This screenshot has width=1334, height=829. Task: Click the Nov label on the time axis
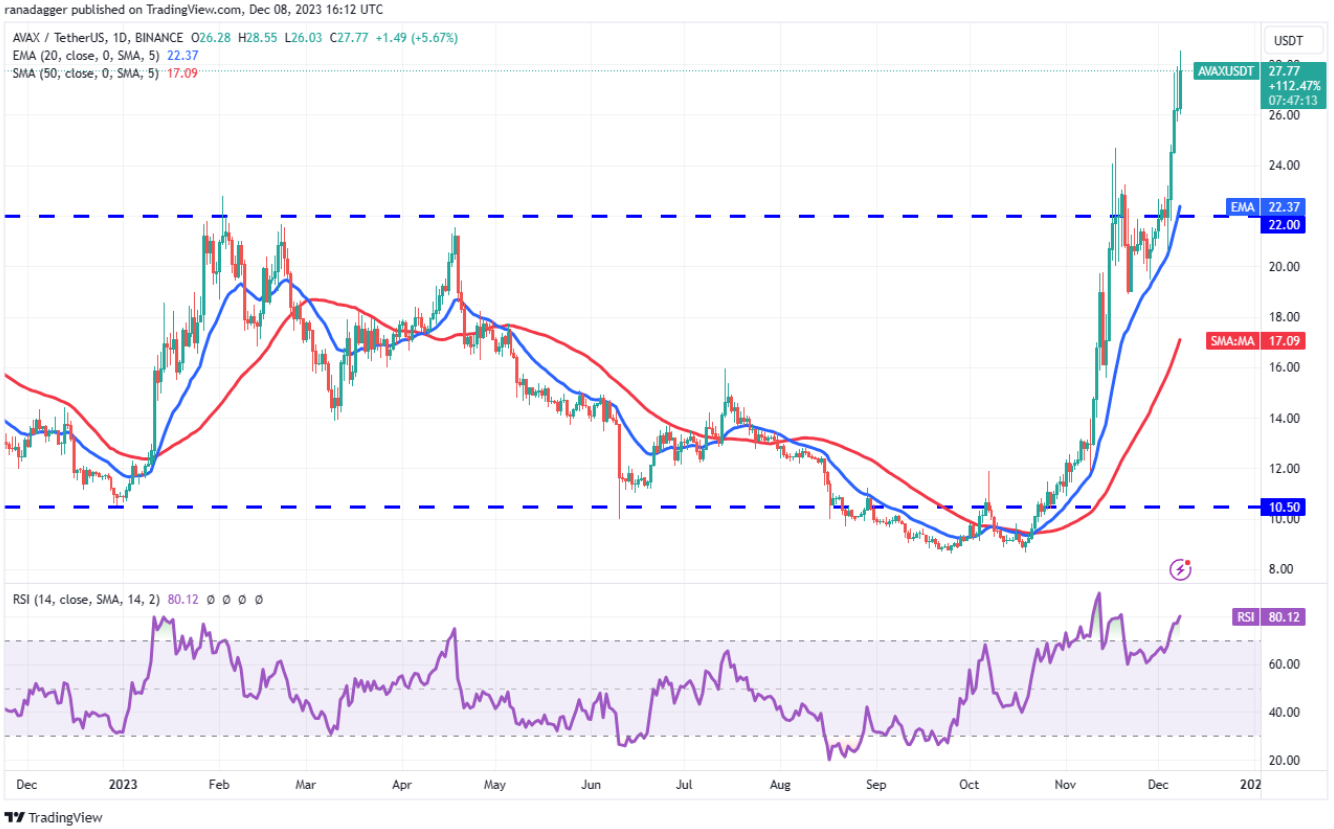1066,786
